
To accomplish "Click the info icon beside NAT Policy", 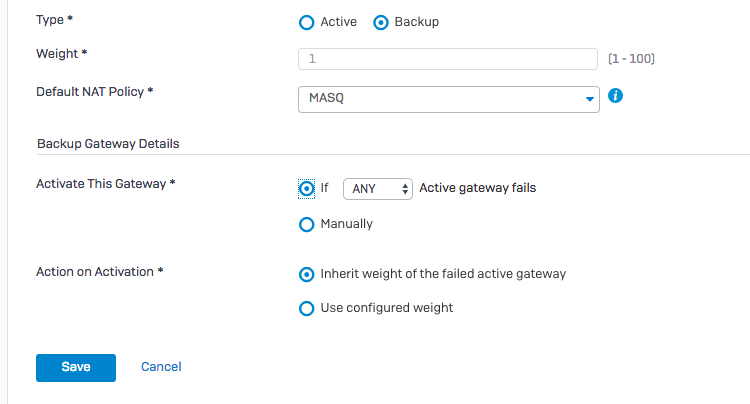I will tap(615, 96).
